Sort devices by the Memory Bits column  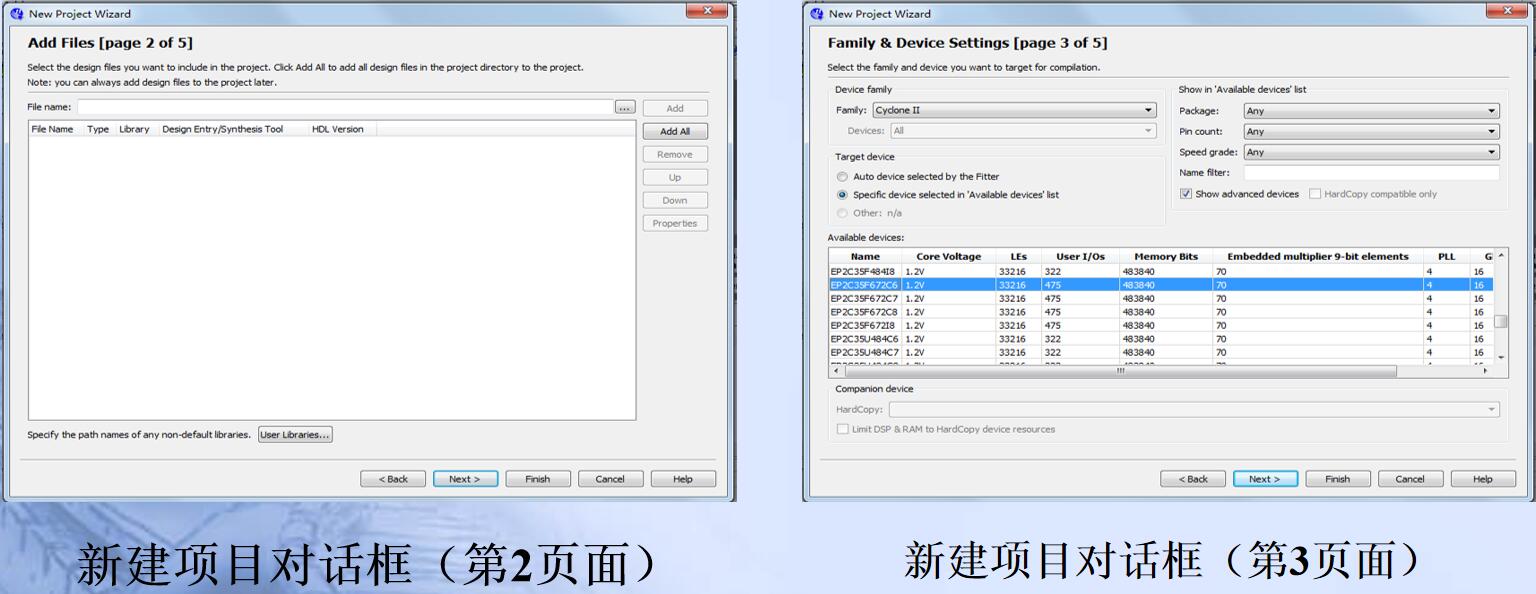(1164, 256)
